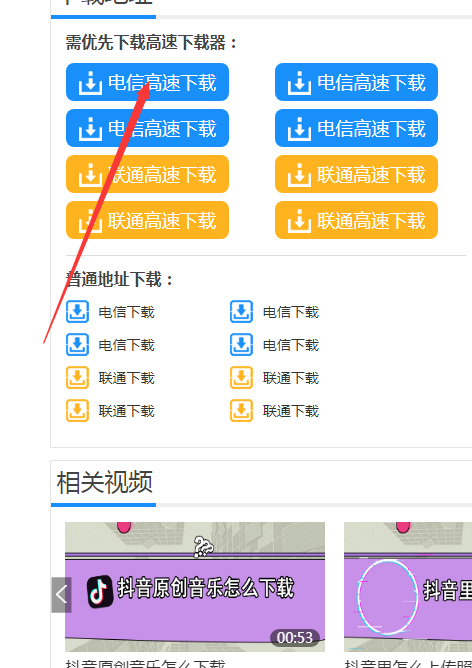This screenshot has height=668, width=472.
Task: Click the first 电信高速下载 button pointed by arrow
Action: coord(147,82)
